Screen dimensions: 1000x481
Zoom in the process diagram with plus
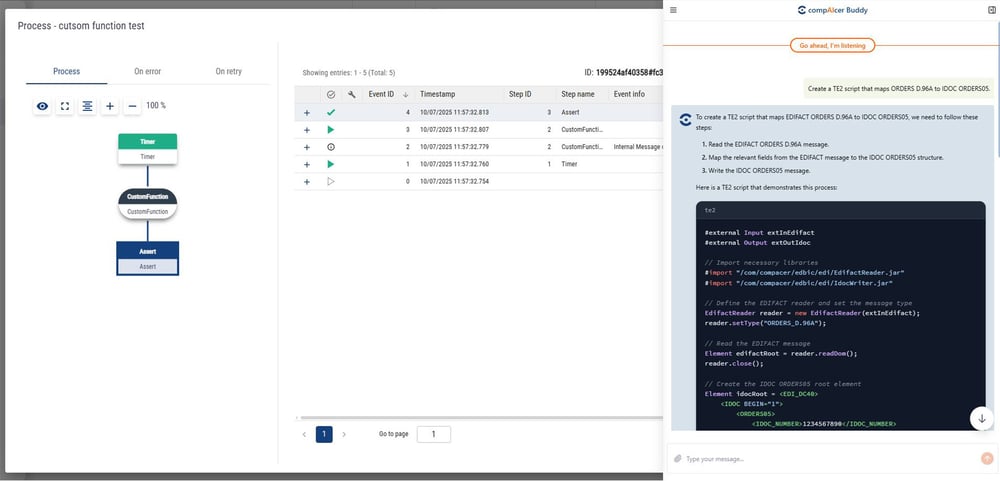[110, 106]
